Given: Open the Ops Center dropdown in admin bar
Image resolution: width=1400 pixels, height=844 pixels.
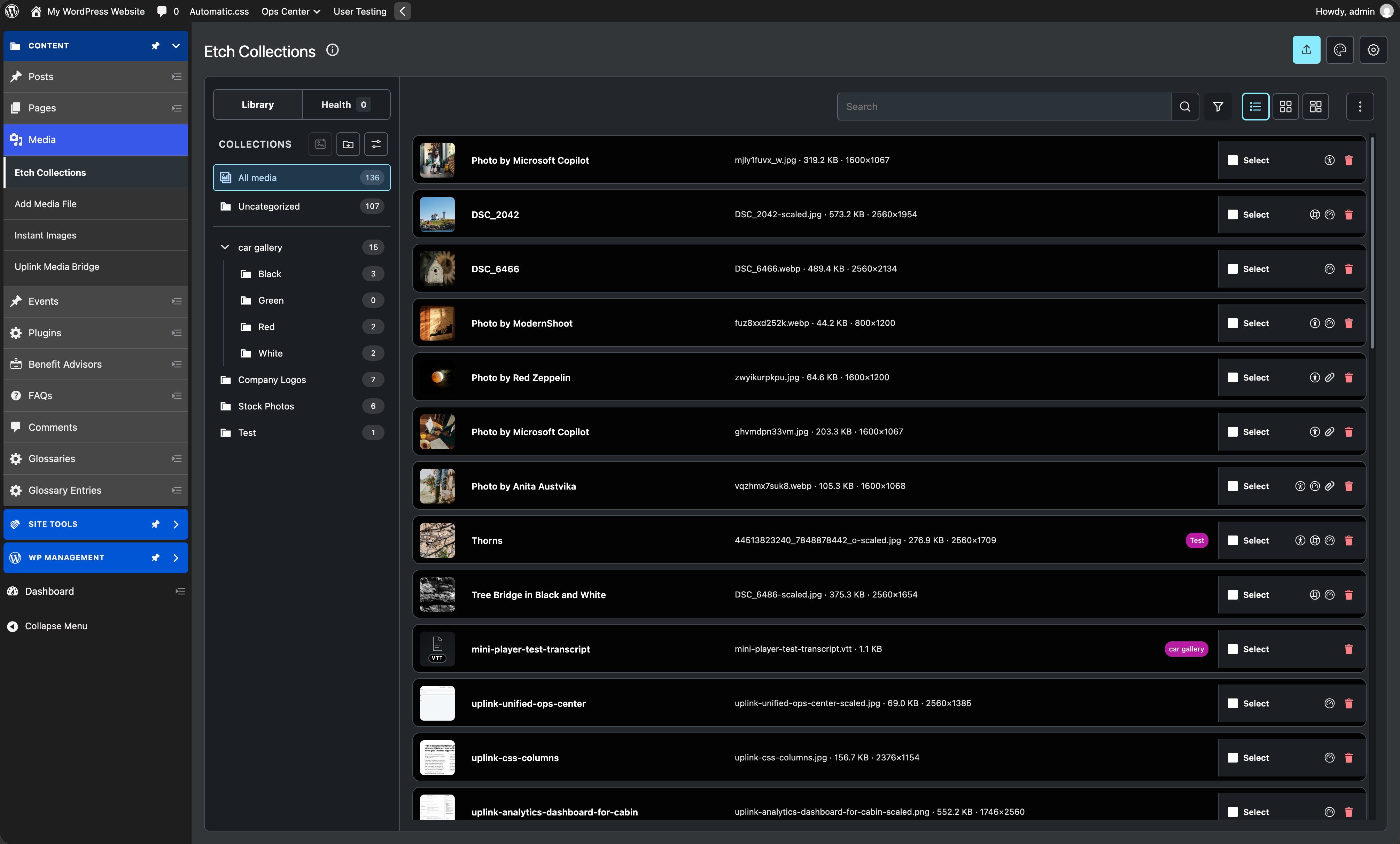Looking at the screenshot, I should pos(290,11).
